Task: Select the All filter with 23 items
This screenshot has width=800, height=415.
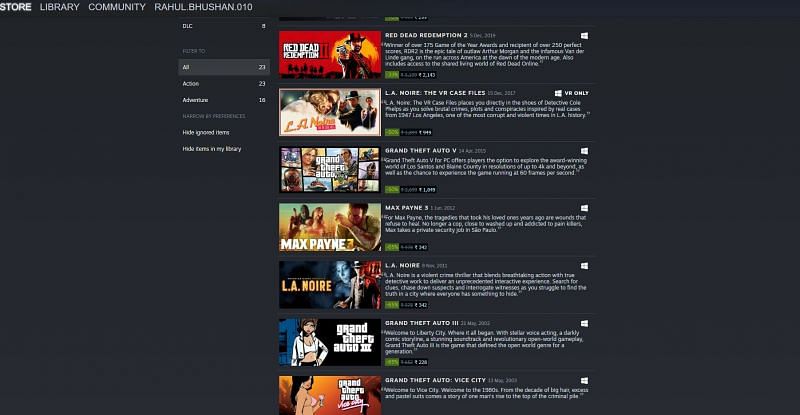Action: [224, 67]
